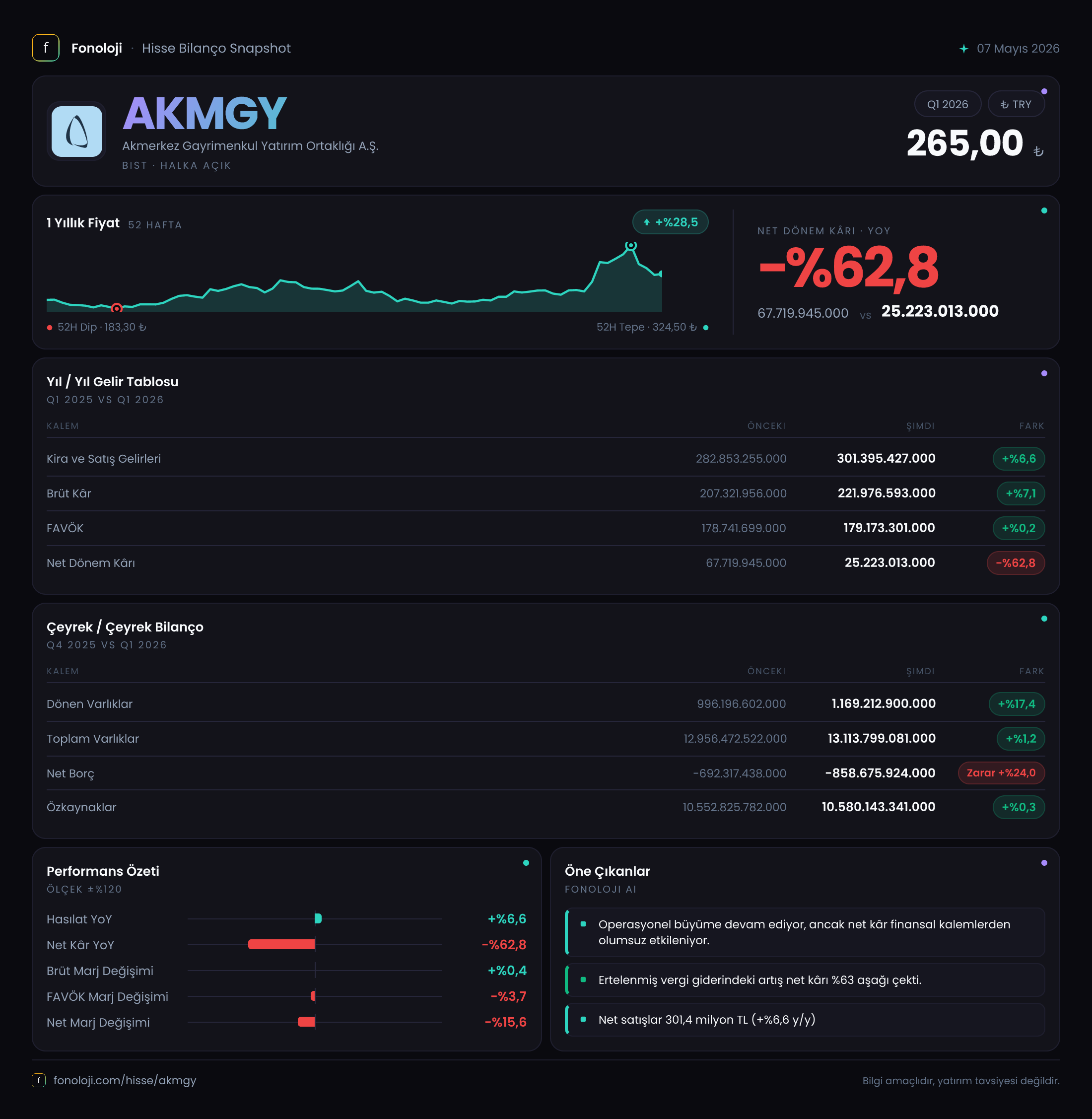Click the FAVÖK Marj Değişimi bar
The width and height of the screenshot is (1092, 1119).
313,996
